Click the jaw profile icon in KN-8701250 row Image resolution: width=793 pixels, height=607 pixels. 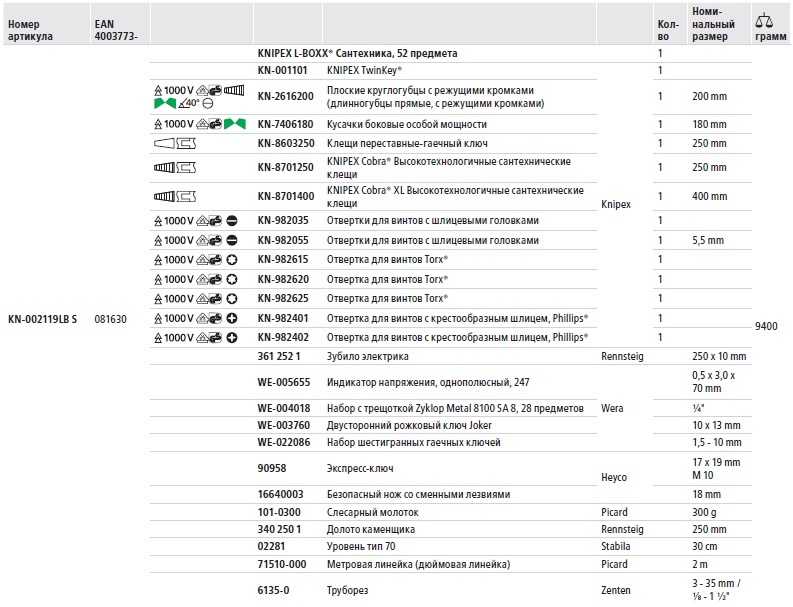186,167
